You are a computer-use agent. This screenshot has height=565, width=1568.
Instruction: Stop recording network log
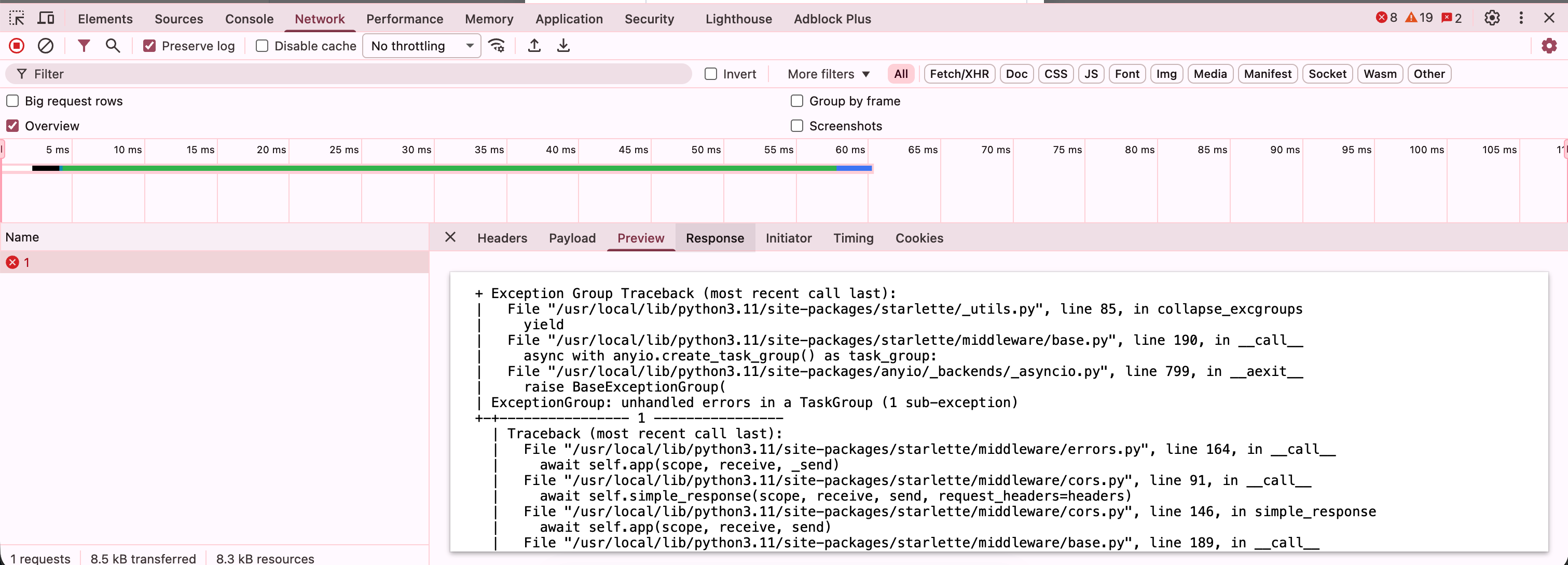pos(17,46)
